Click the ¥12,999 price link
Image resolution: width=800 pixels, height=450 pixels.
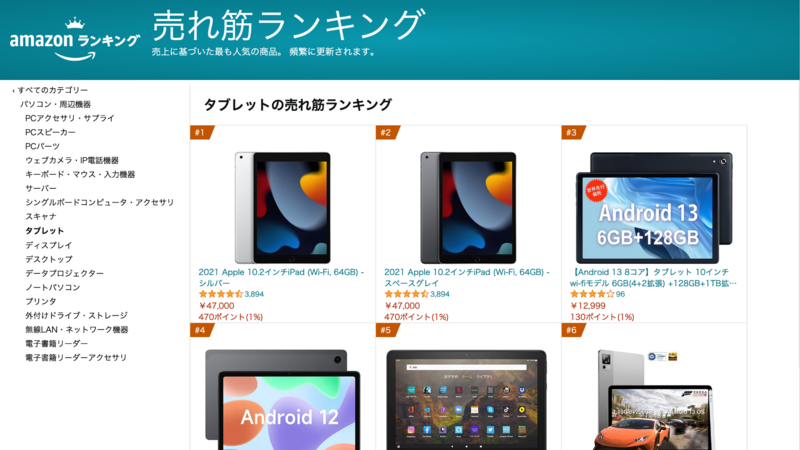588,306
